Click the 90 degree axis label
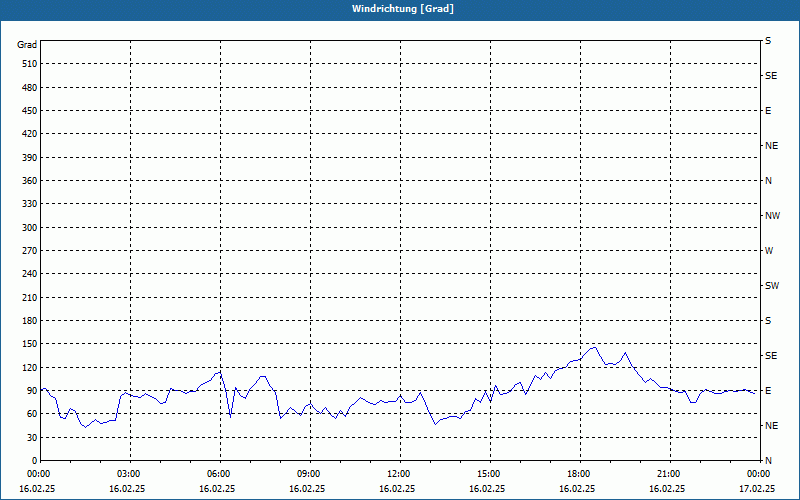This screenshot has height=500, width=800. [32, 391]
